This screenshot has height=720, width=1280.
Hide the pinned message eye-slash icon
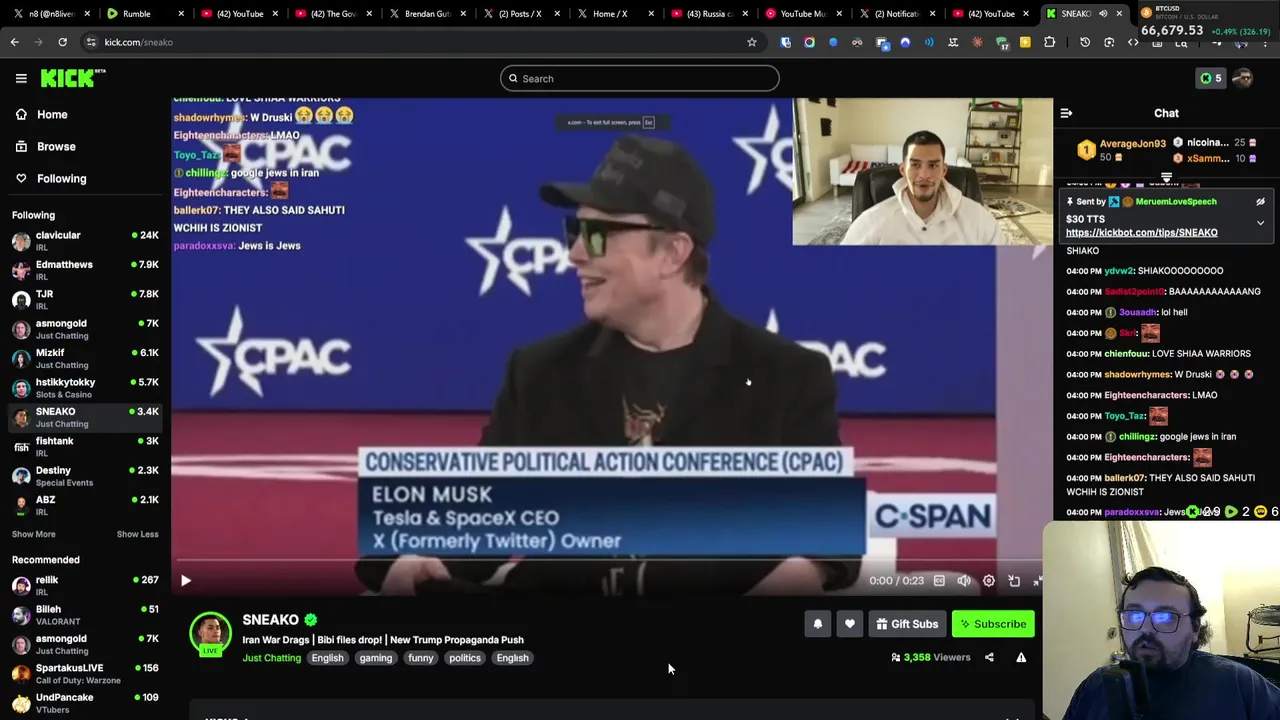(1260, 202)
